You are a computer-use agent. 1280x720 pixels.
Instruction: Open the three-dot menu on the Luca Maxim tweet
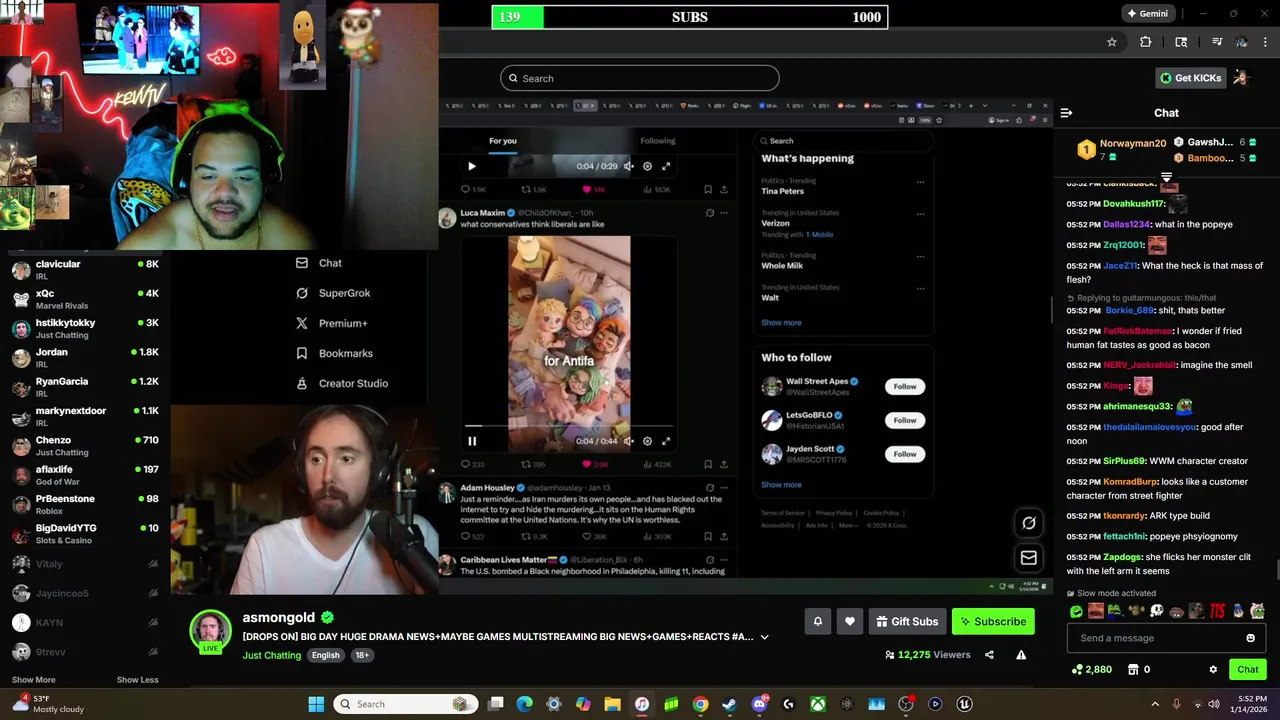[x=724, y=212]
